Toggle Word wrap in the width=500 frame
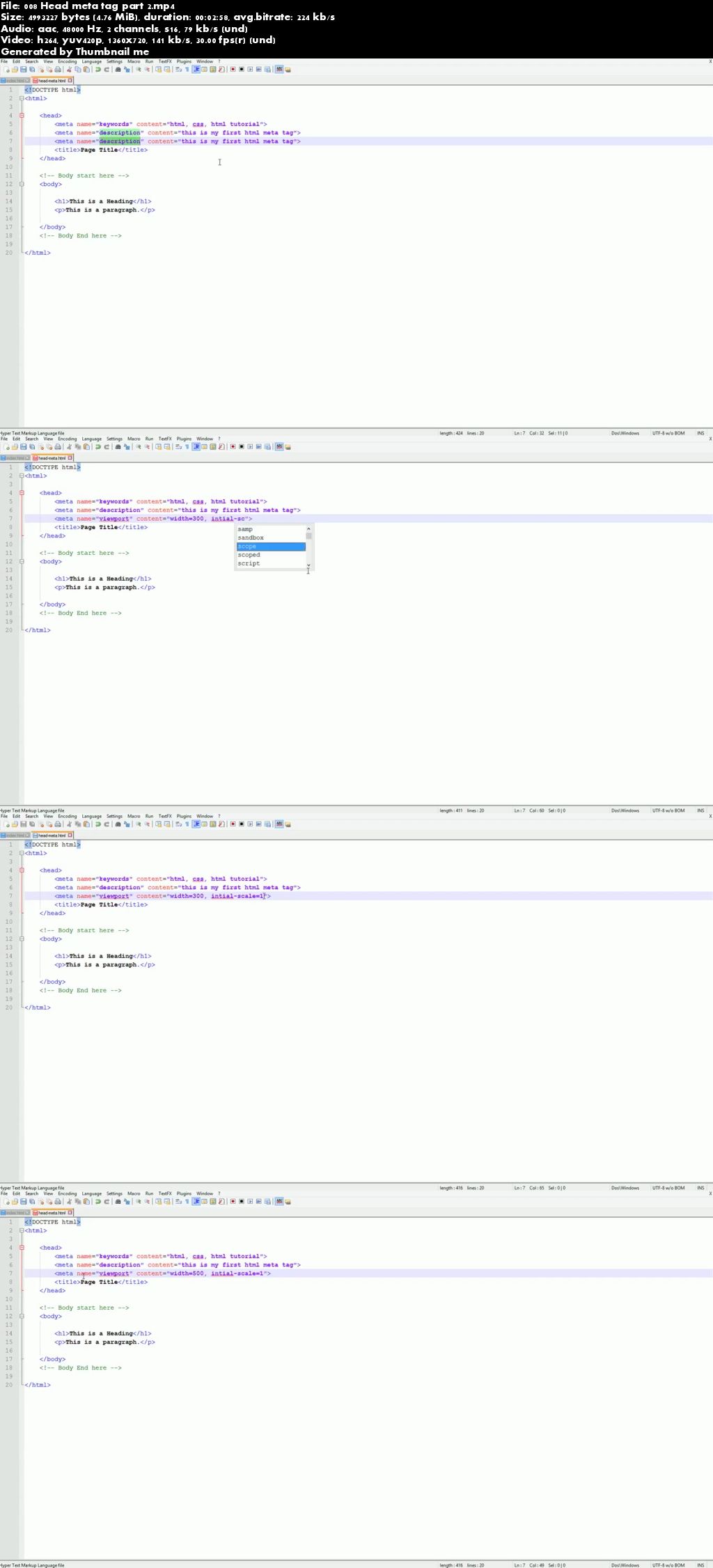This screenshot has width=713, height=1568. pos(178,1201)
